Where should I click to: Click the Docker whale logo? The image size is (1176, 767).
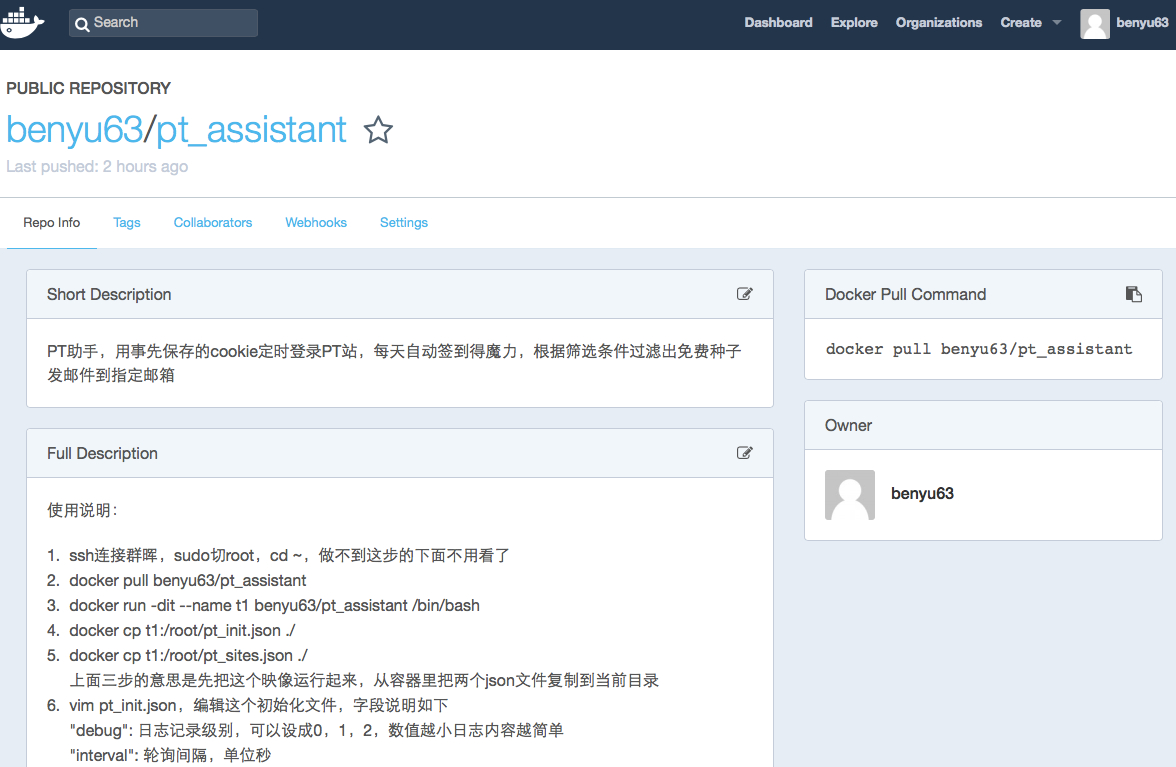22,22
